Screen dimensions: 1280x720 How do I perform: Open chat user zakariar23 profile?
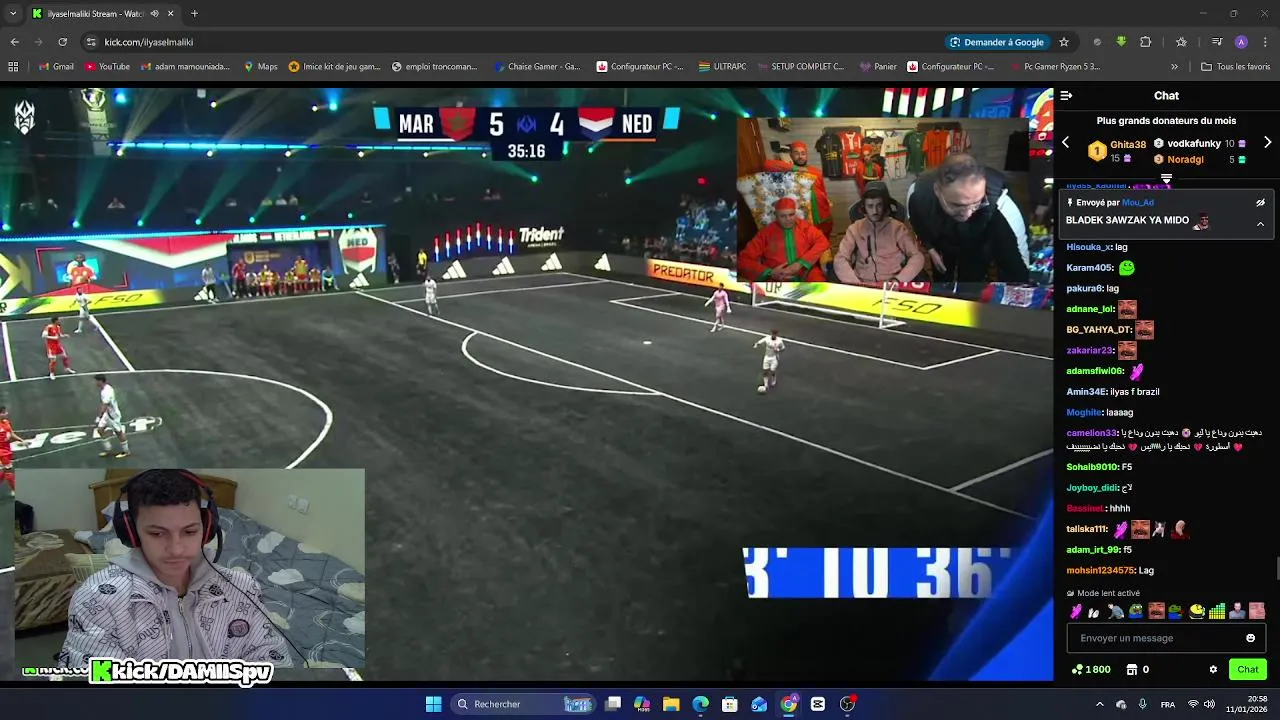(x=1090, y=351)
